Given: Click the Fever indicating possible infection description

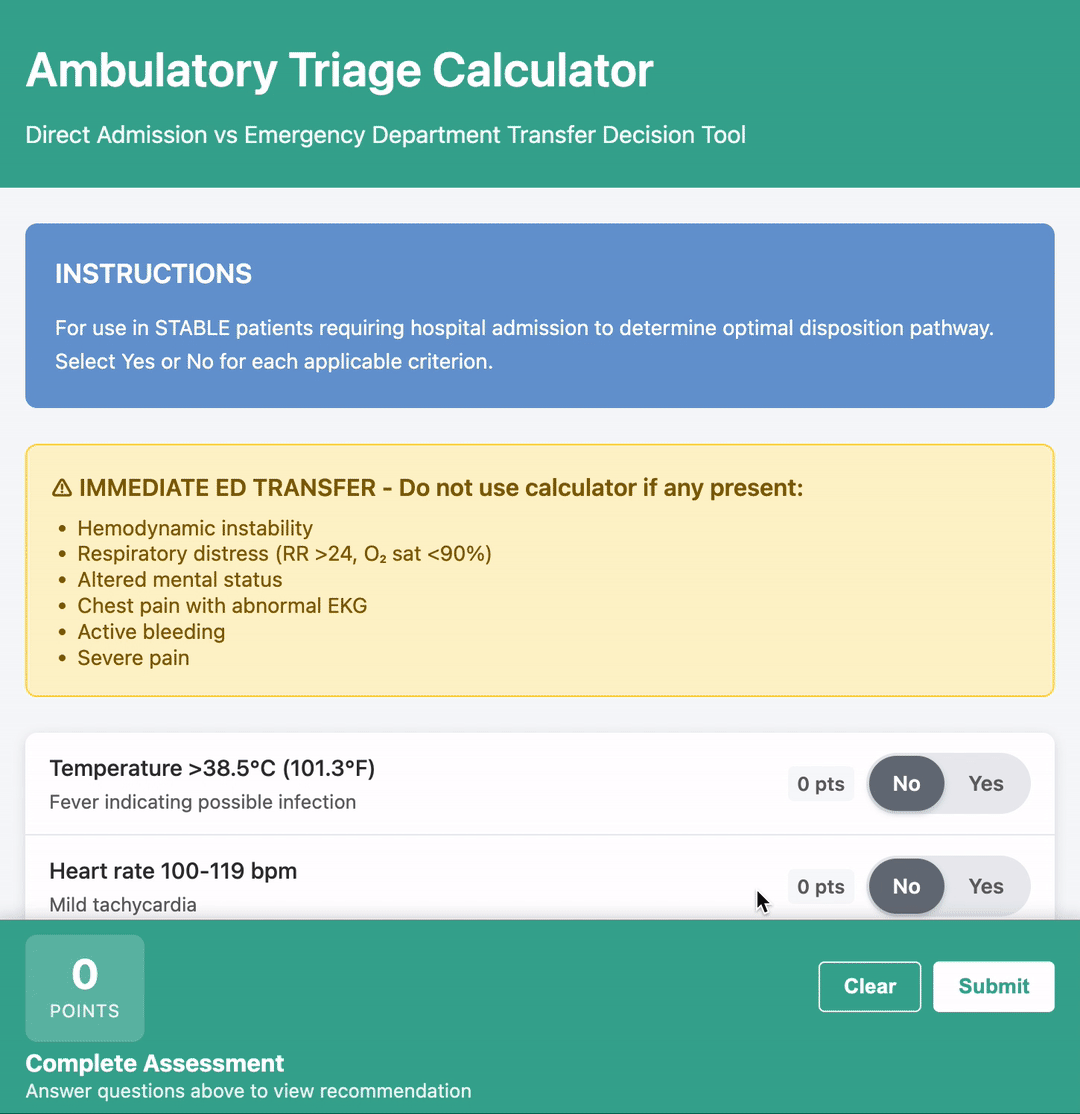Looking at the screenshot, I should tap(202, 802).
